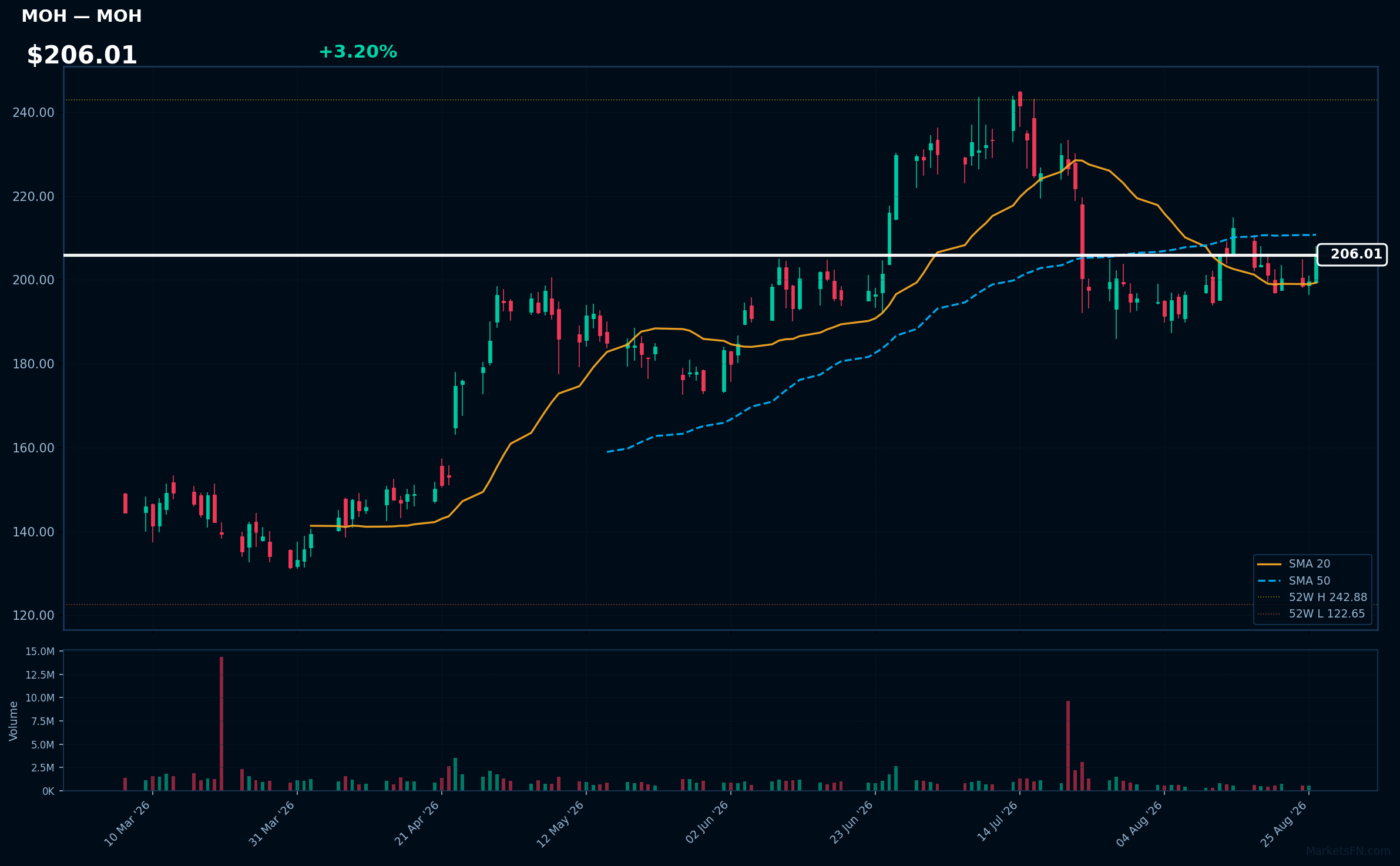Click the 240.00 price axis label
Screen dimensions: 1400x866
coord(33,112)
